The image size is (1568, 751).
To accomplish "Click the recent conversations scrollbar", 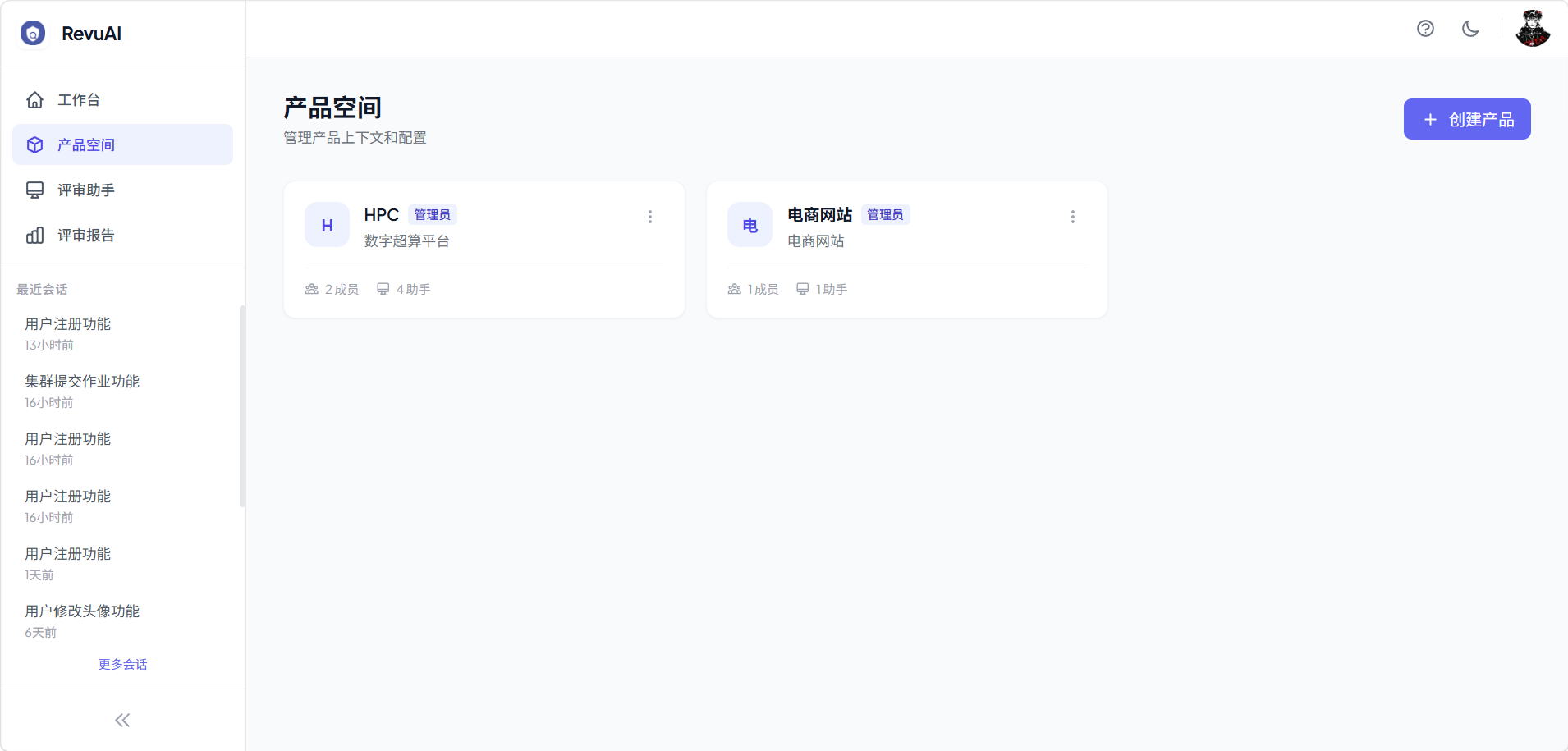I will pos(242,406).
